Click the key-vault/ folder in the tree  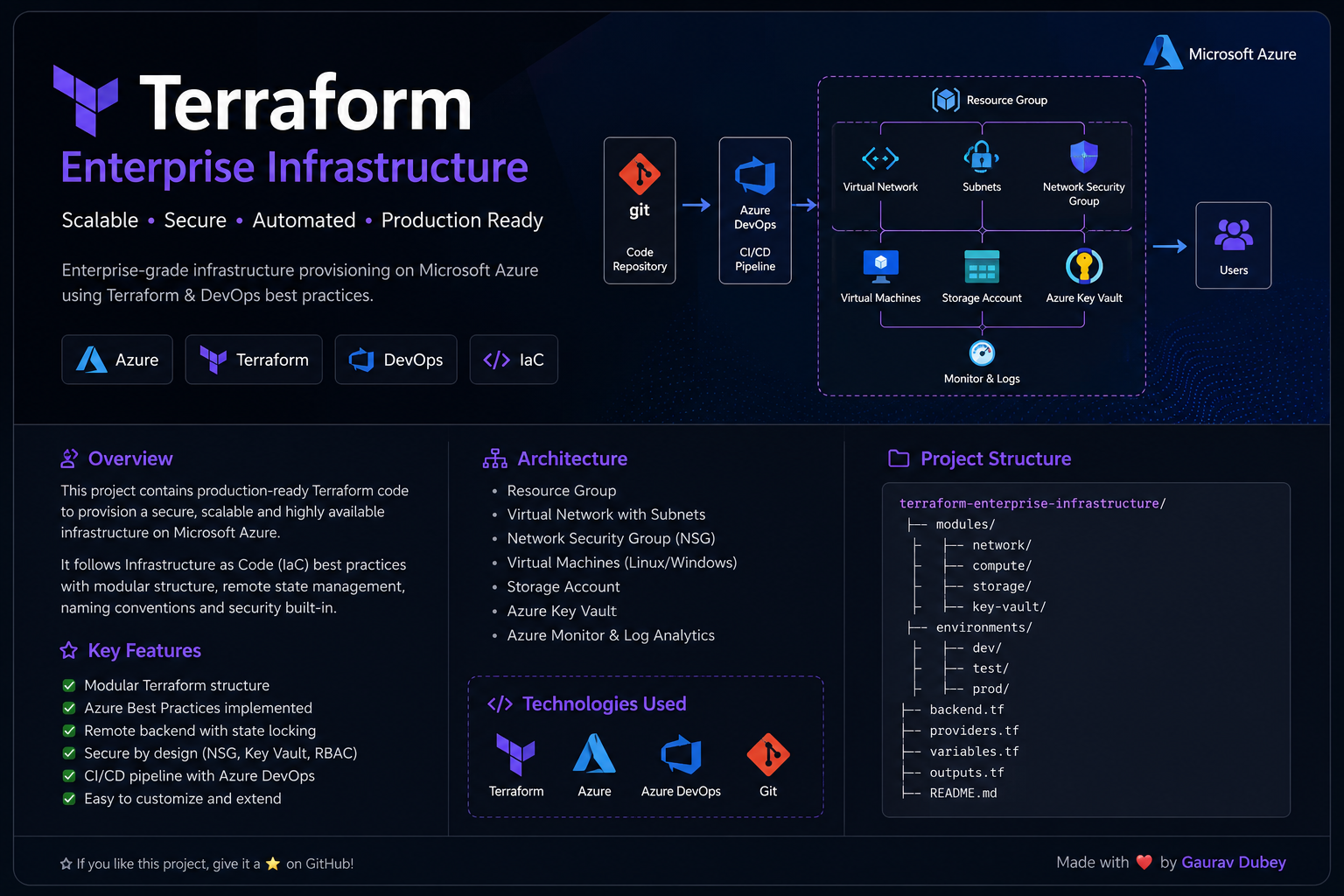coord(1009,606)
